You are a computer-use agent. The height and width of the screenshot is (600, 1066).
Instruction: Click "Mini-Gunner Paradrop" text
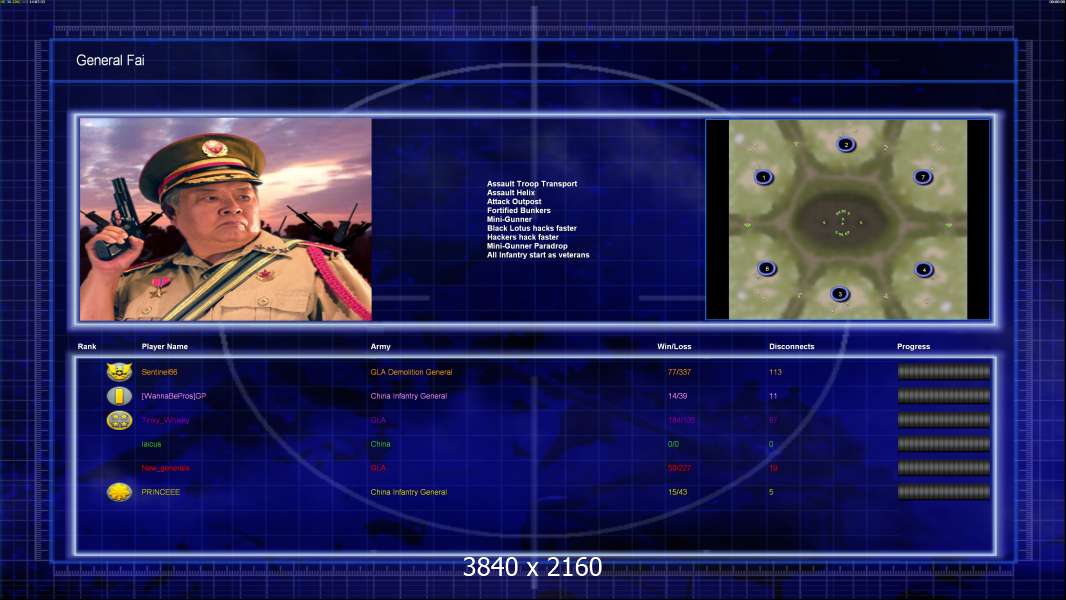(527, 246)
